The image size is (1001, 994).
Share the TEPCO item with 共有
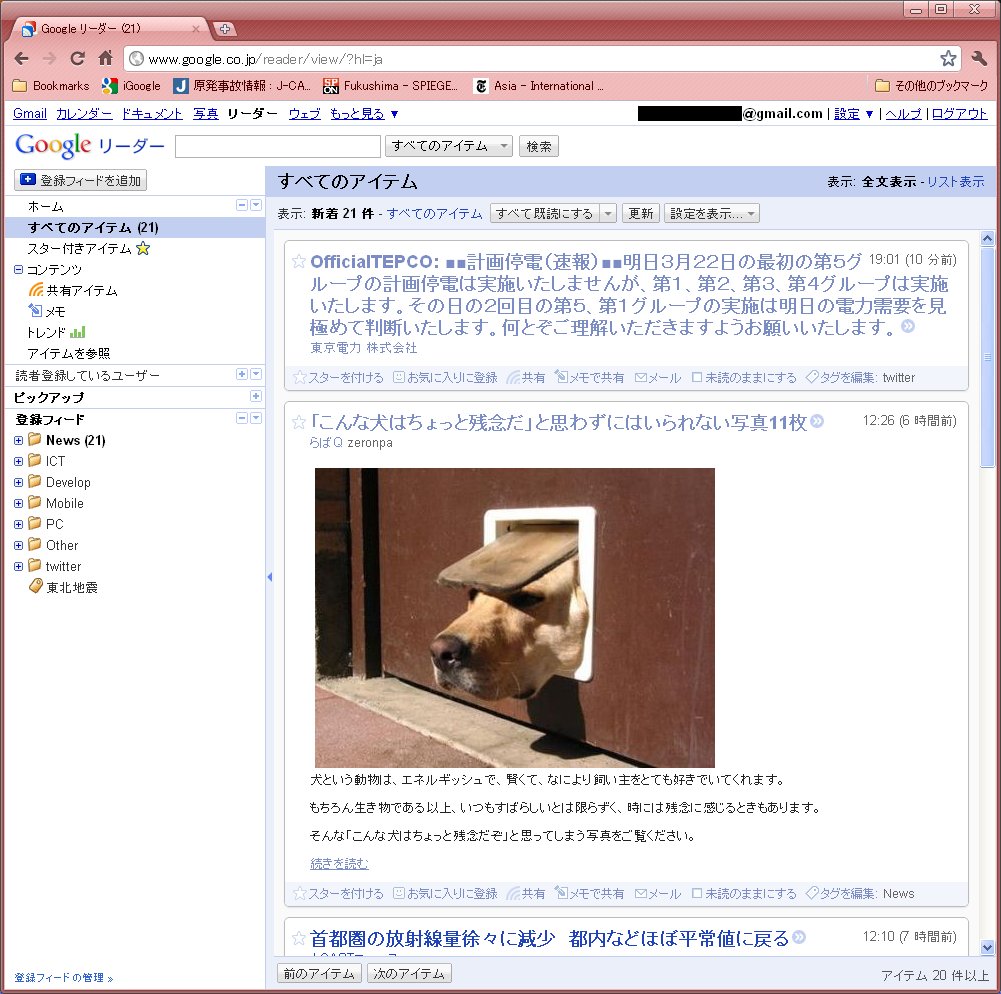526,377
